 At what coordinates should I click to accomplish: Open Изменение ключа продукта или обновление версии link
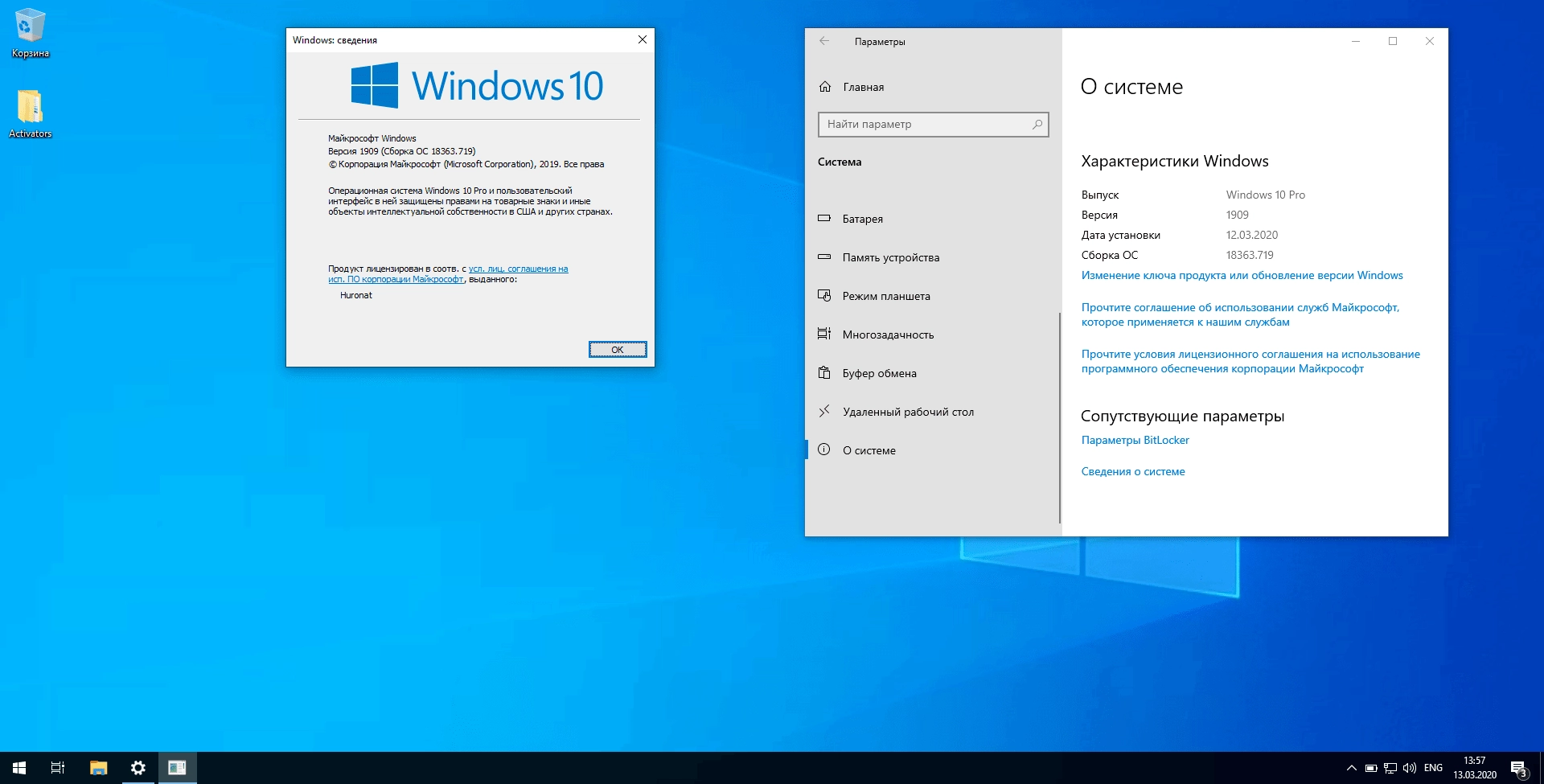pos(1242,275)
